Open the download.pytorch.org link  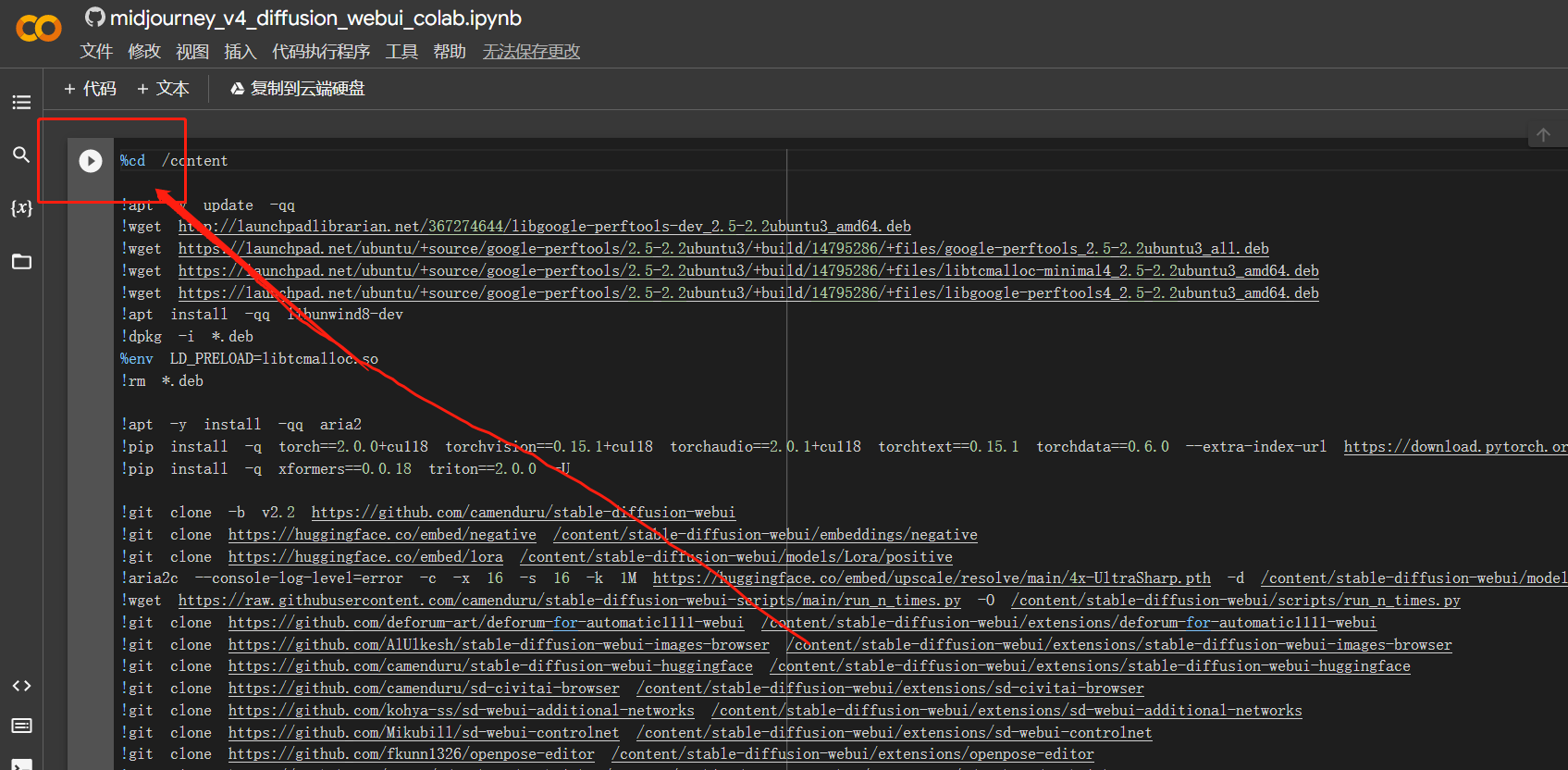click(1455, 447)
